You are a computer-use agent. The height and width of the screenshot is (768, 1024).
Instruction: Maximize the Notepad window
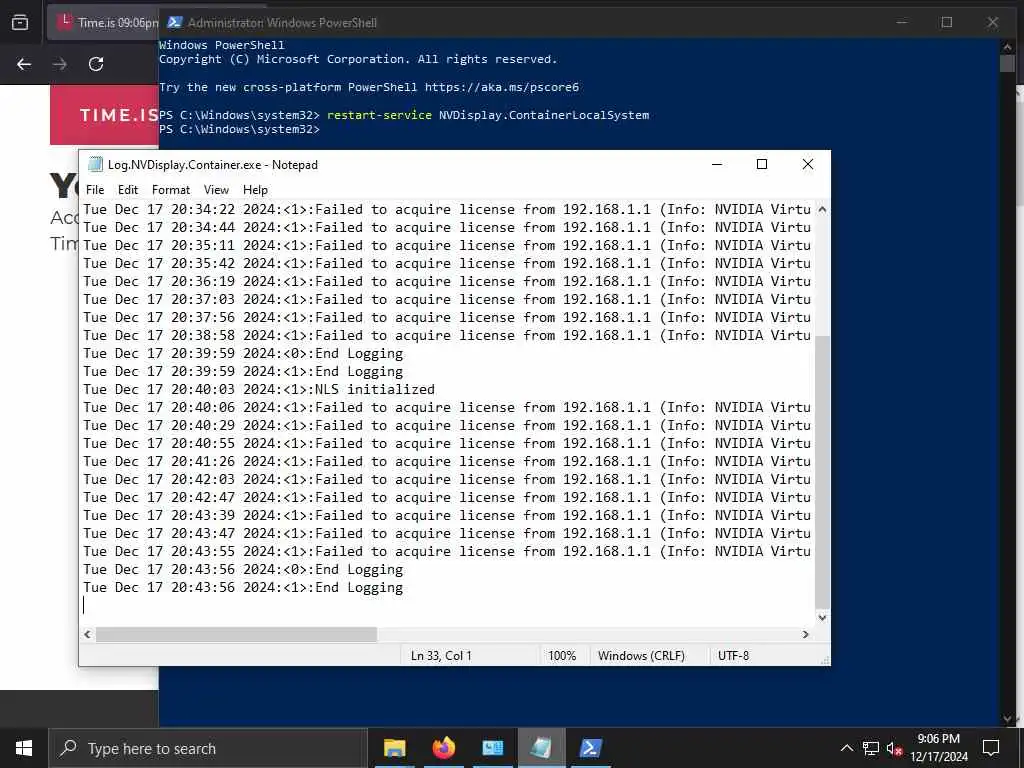[x=761, y=164]
